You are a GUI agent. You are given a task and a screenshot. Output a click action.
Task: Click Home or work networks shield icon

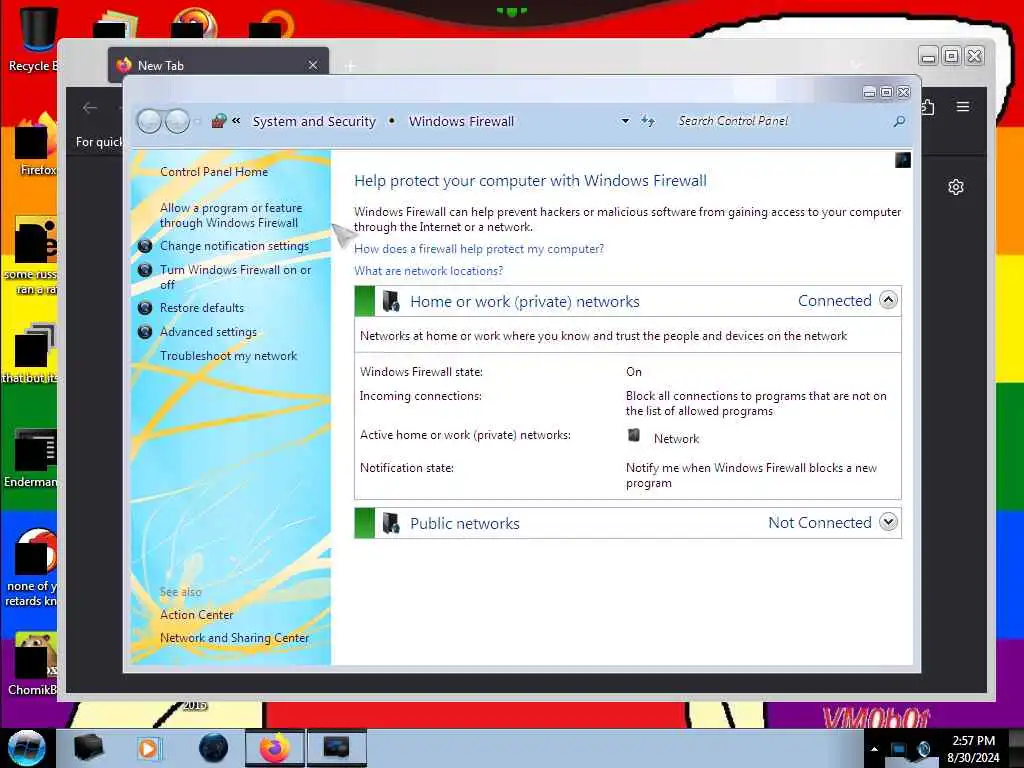pos(391,301)
